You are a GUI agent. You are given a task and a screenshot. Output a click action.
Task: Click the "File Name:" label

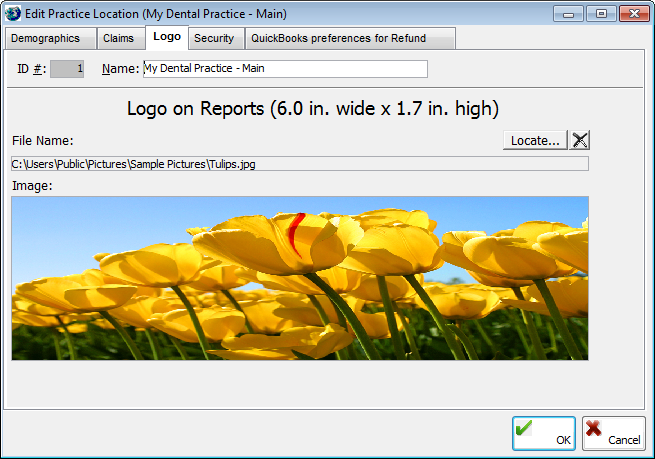pyautogui.click(x=43, y=141)
